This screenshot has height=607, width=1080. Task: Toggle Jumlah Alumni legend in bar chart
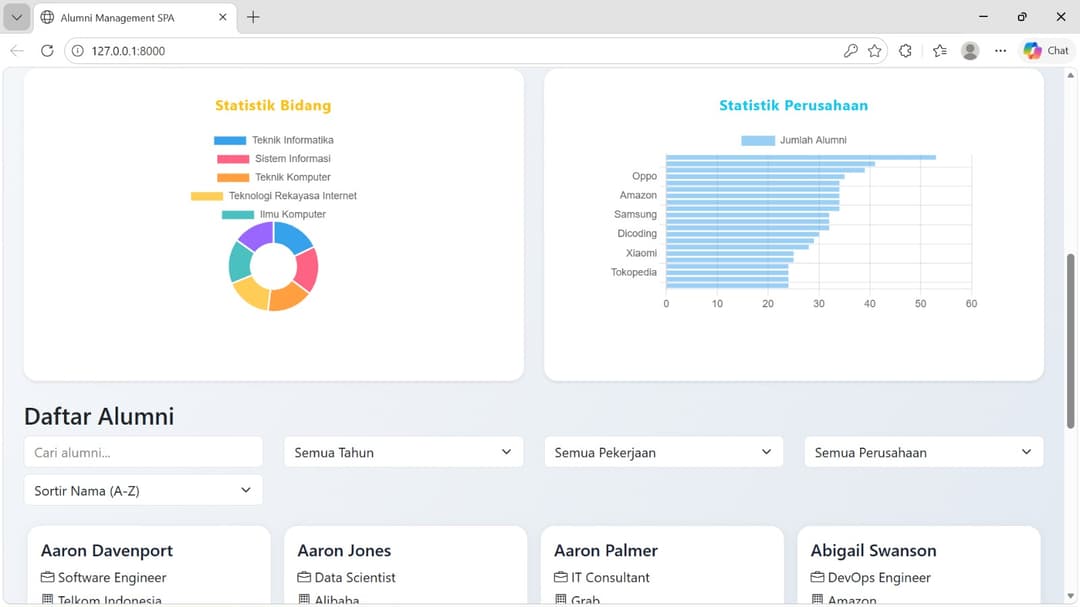point(793,140)
